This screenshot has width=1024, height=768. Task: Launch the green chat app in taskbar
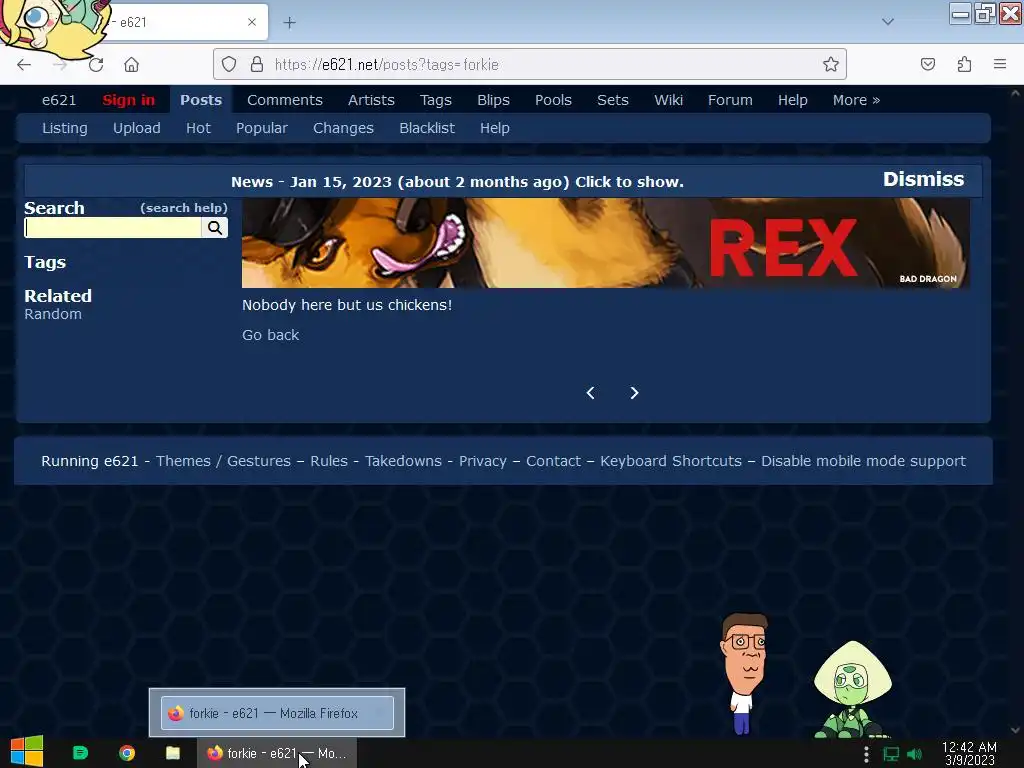pos(80,753)
